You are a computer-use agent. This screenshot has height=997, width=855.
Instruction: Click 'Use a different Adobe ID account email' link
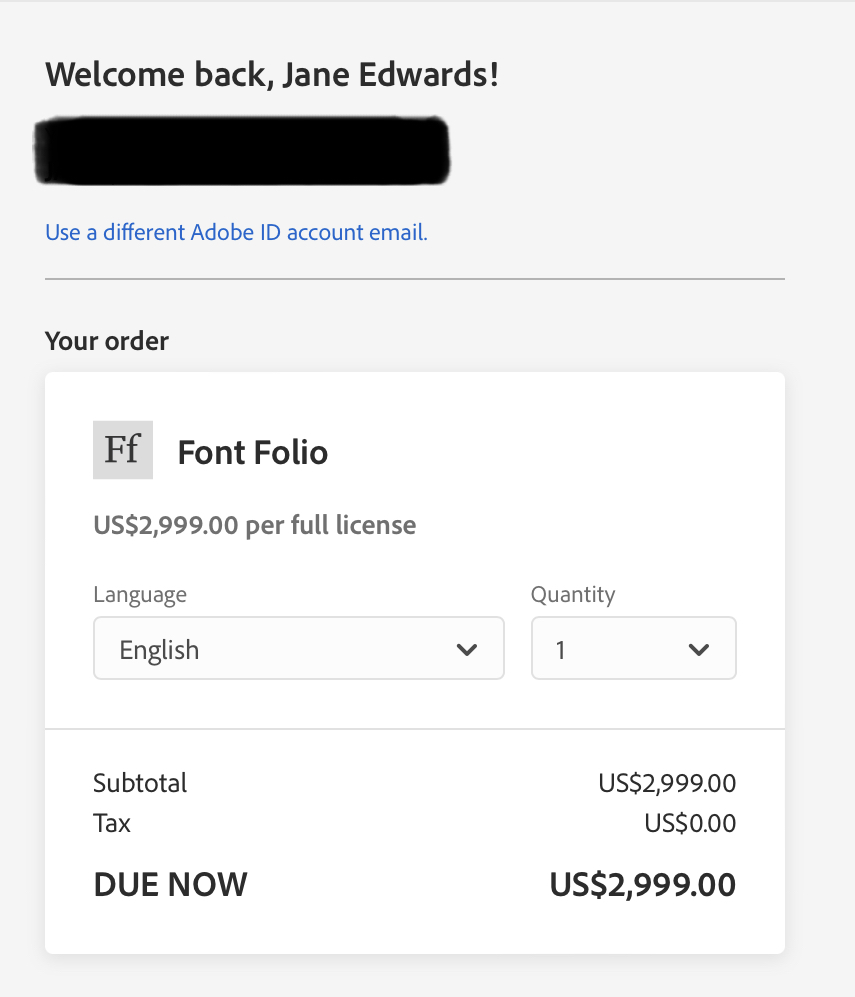click(236, 233)
